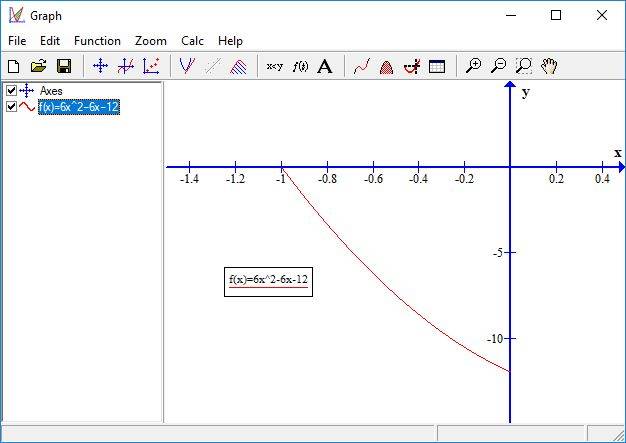This screenshot has width=626, height=443.
Task: Open the Zoom menu
Action: 151,41
